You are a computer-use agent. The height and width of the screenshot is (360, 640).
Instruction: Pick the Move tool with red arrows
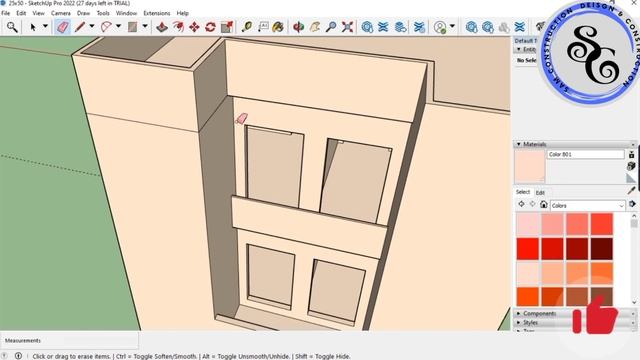[x=194, y=27]
